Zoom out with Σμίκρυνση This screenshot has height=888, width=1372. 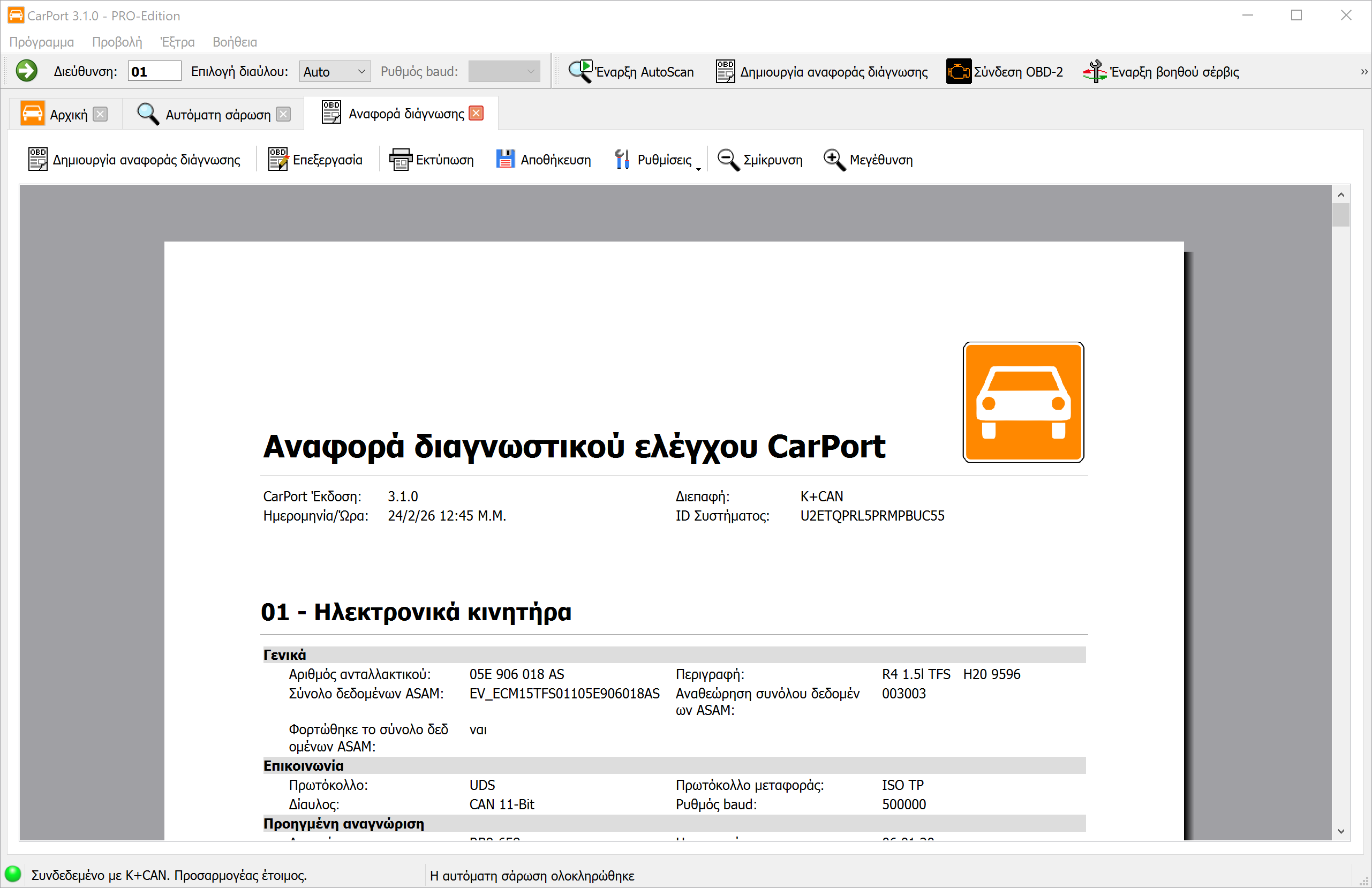(x=760, y=160)
